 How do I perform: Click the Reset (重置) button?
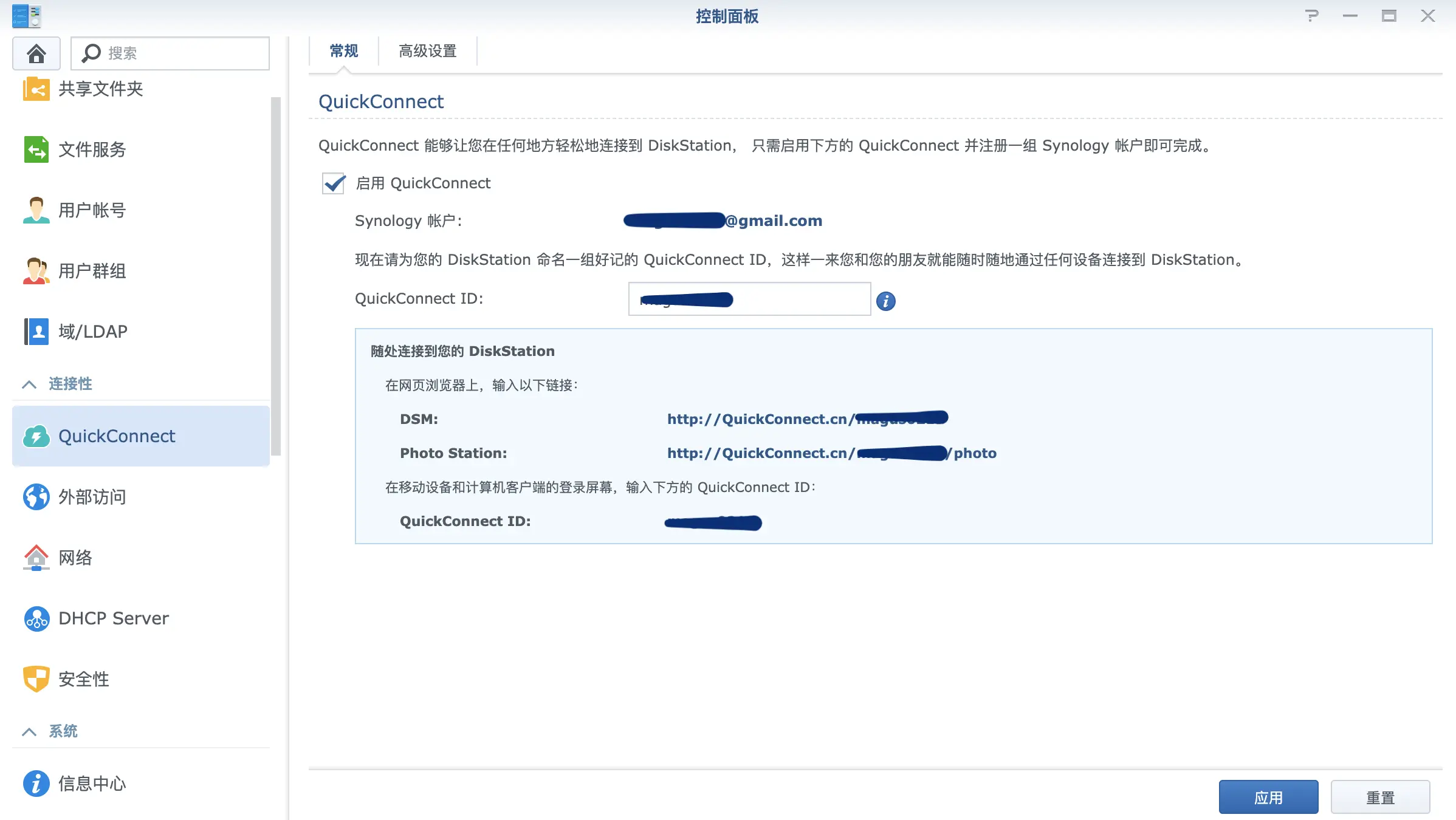point(1380,797)
